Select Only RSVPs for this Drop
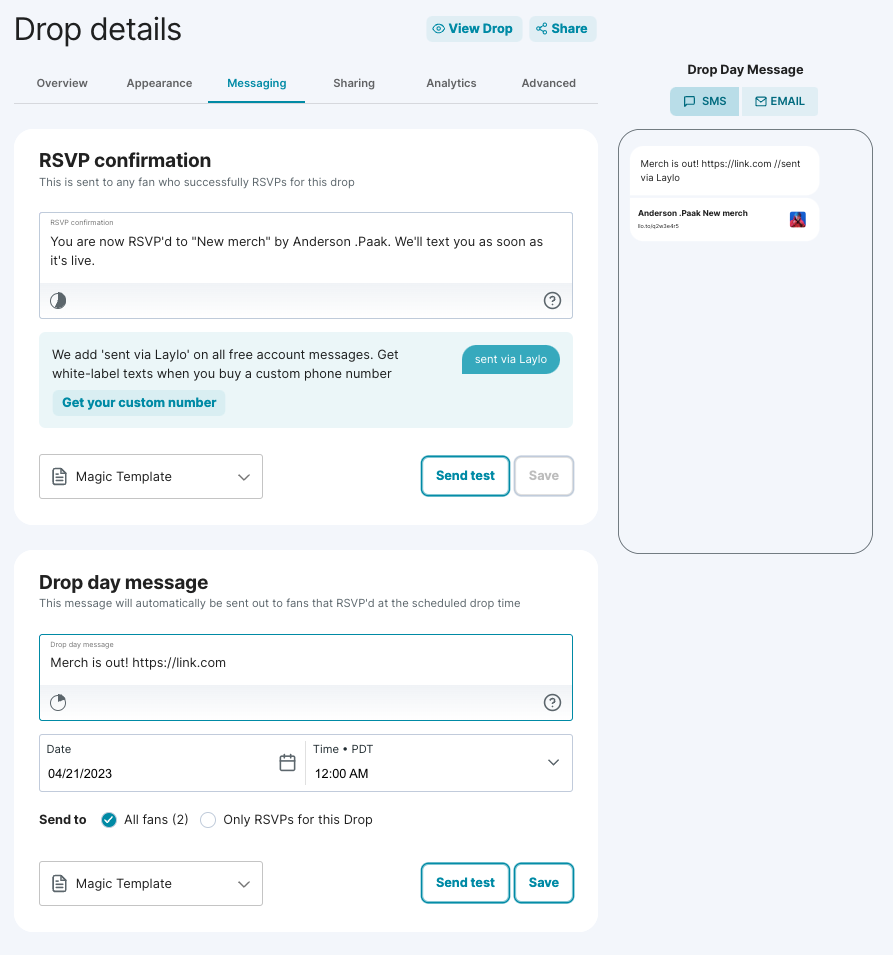893x955 pixels. pos(208,820)
